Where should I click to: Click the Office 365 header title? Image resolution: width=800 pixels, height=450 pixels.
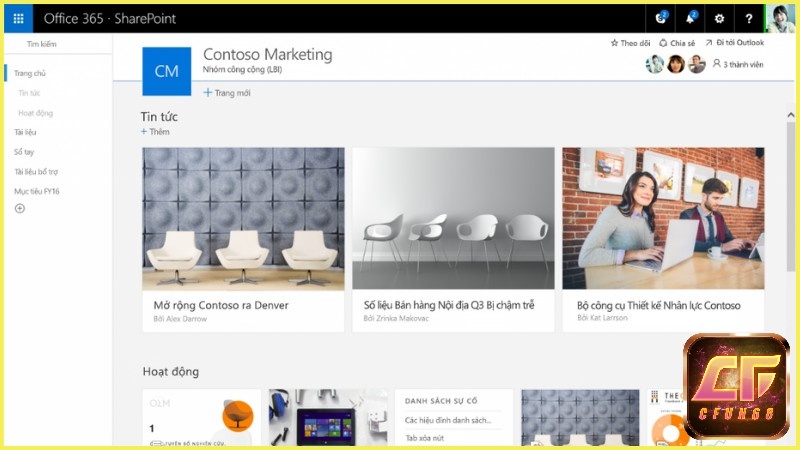coord(73,19)
